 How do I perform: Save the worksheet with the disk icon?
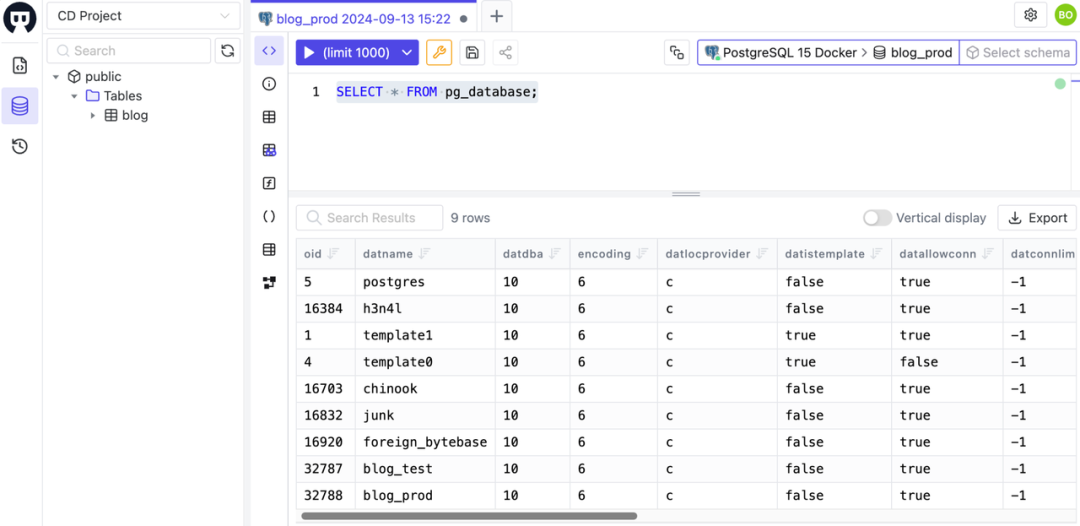(x=472, y=52)
